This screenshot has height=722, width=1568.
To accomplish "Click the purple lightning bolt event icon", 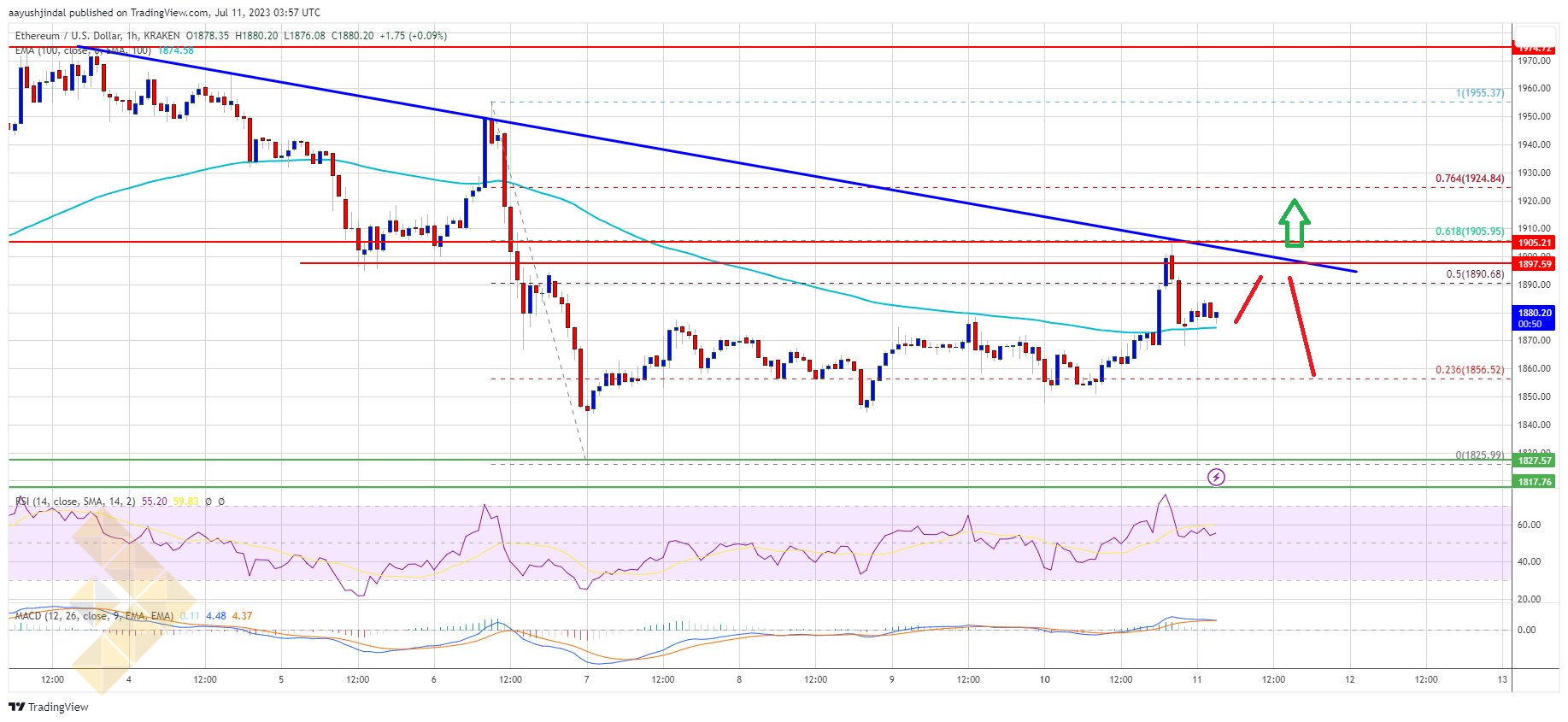I will pyautogui.click(x=1216, y=477).
